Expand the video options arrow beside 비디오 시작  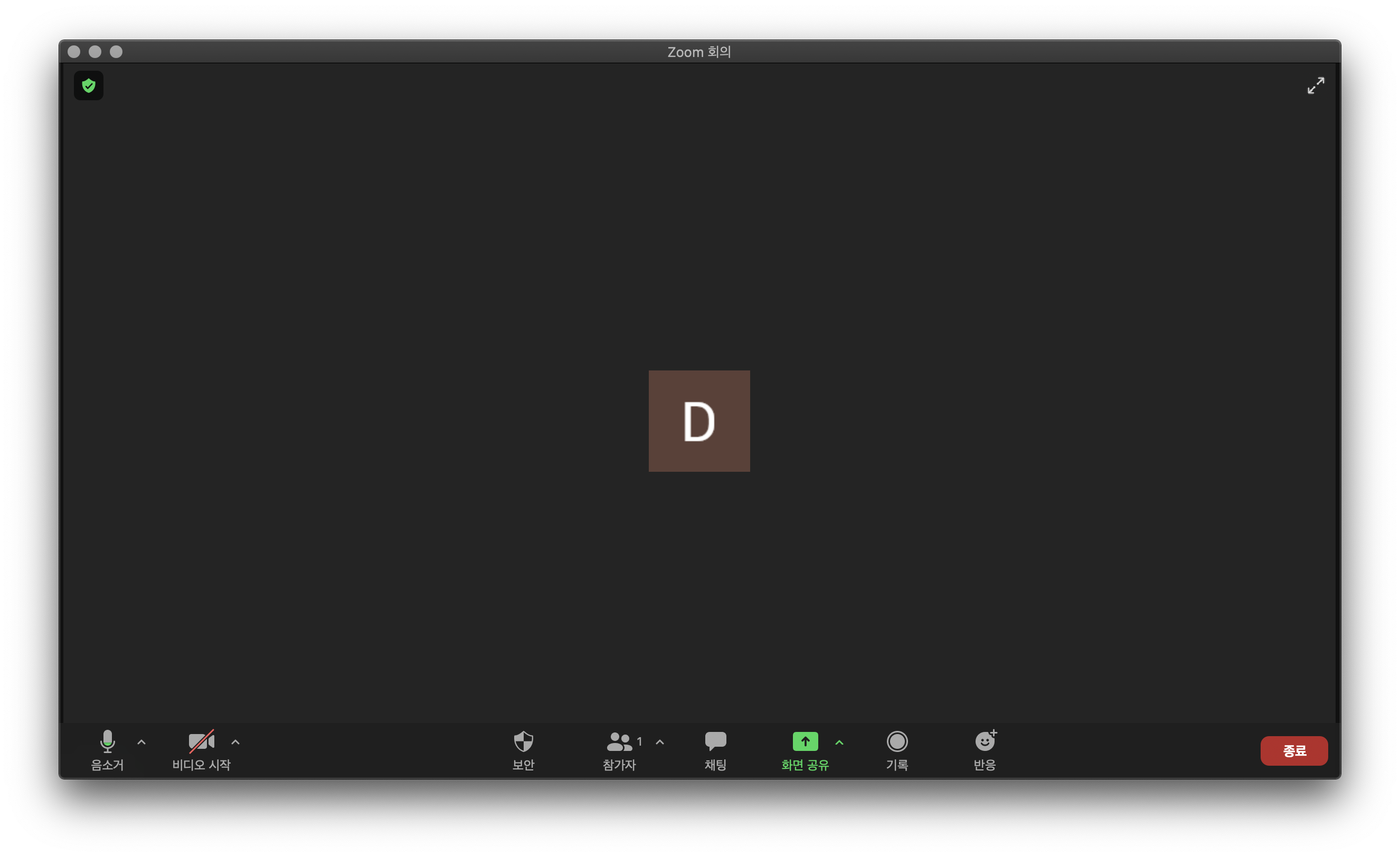[x=235, y=742]
